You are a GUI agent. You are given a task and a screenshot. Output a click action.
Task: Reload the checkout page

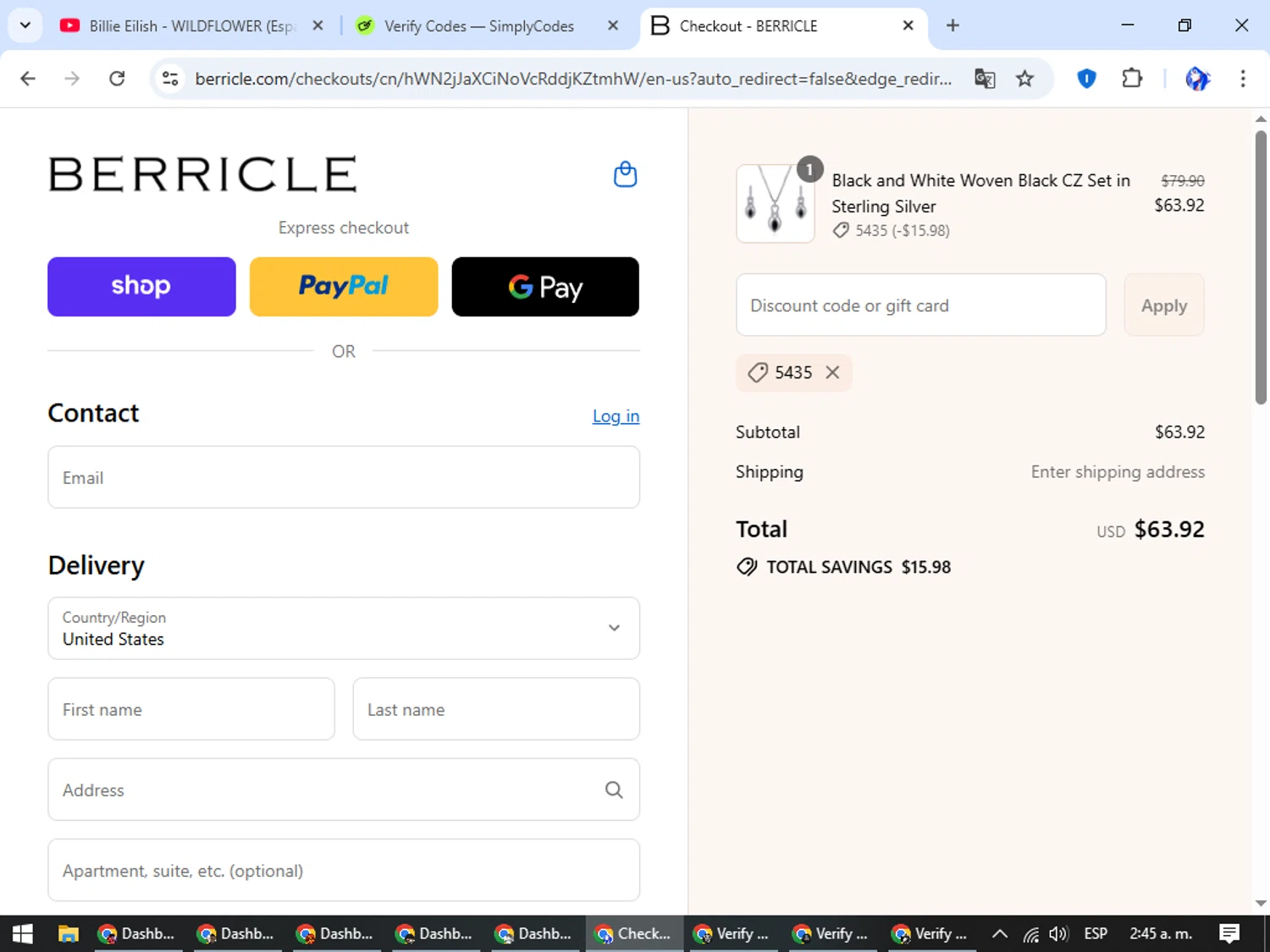pyautogui.click(x=117, y=79)
